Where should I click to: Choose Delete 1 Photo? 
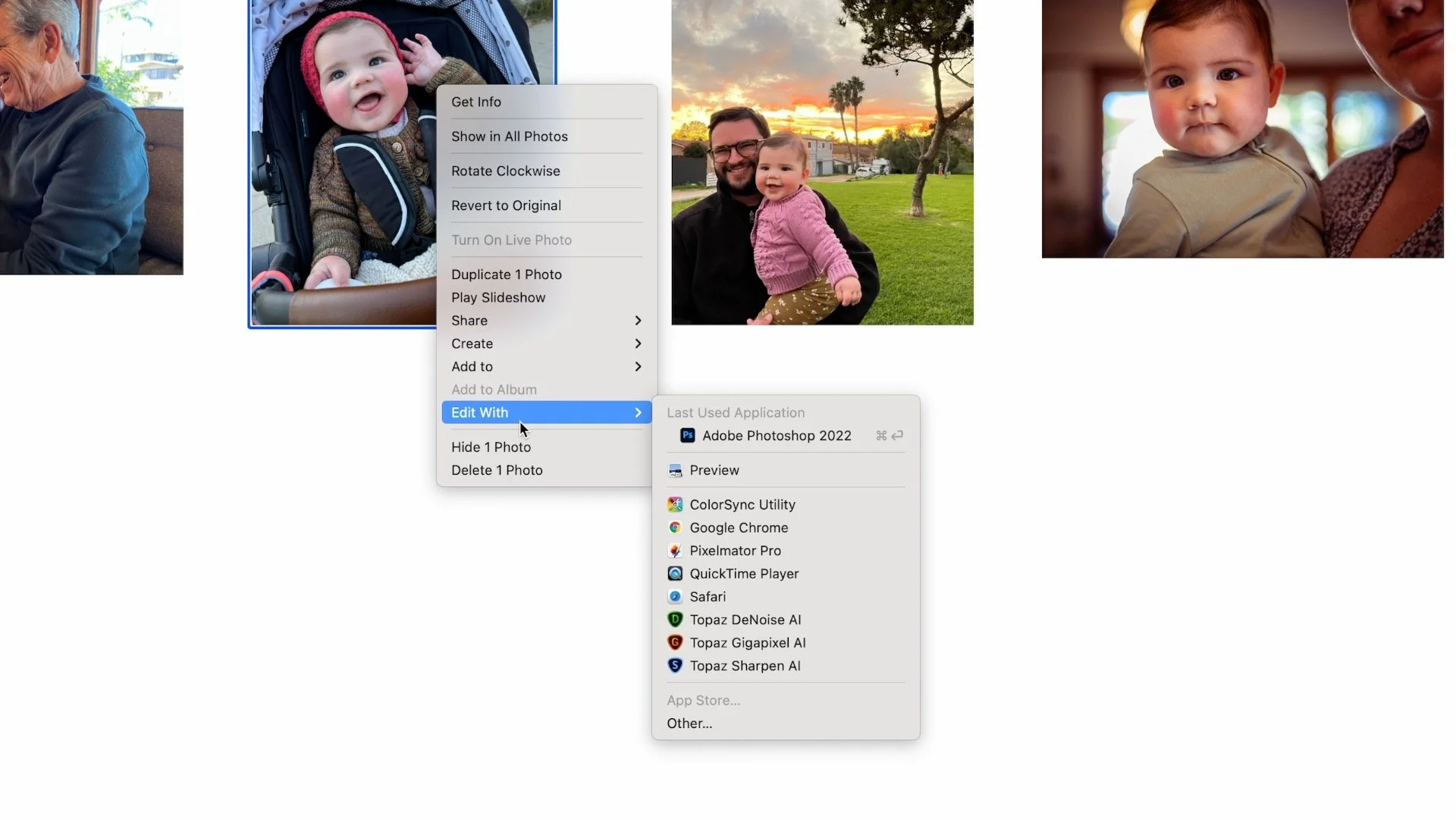point(497,469)
